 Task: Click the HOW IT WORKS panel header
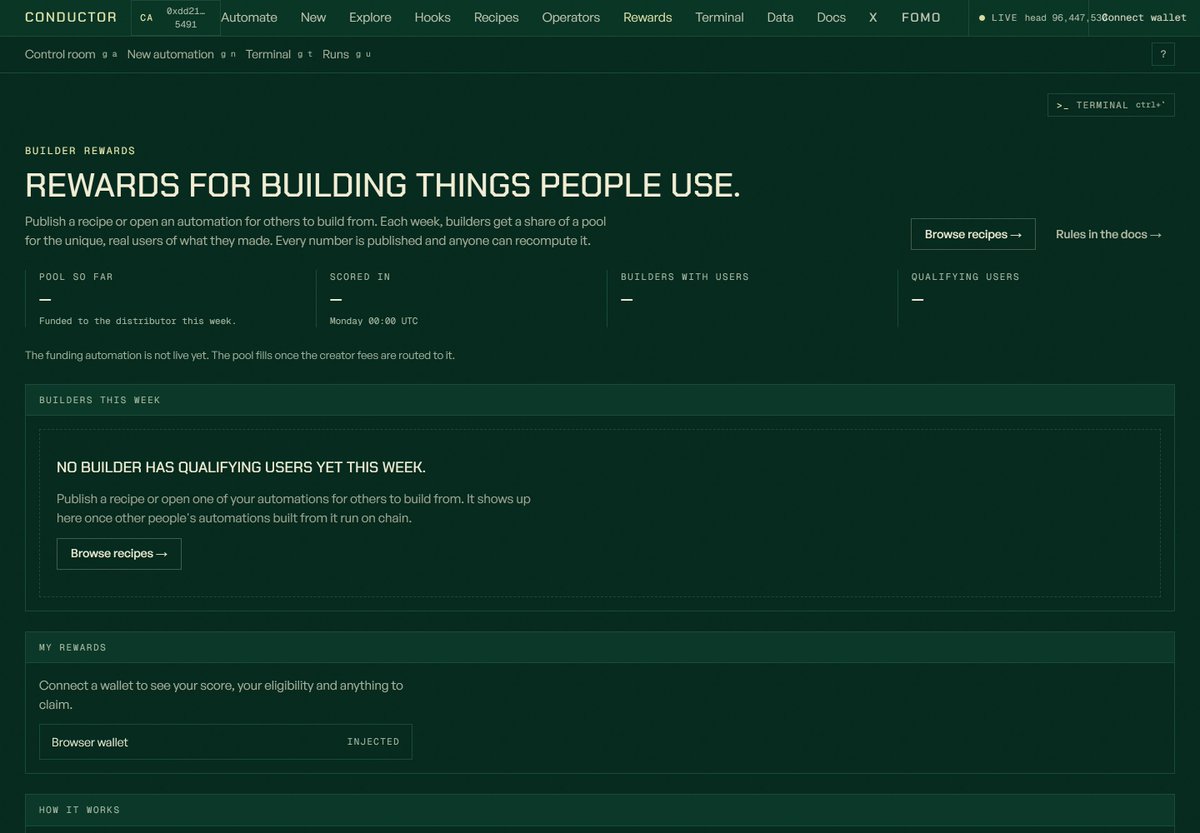(600, 810)
